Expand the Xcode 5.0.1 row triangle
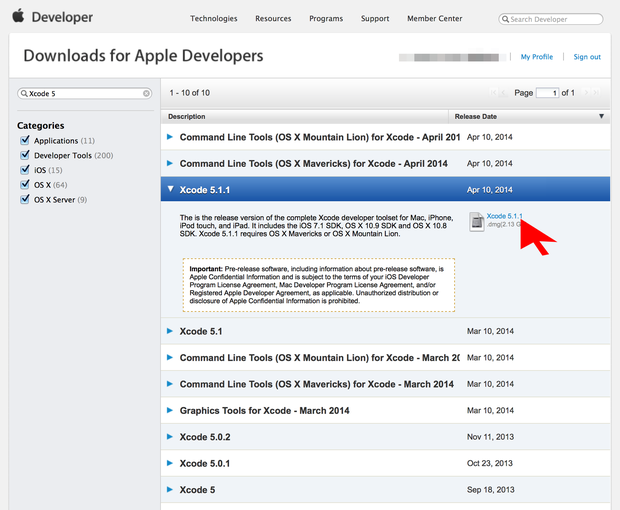 pyautogui.click(x=170, y=463)
